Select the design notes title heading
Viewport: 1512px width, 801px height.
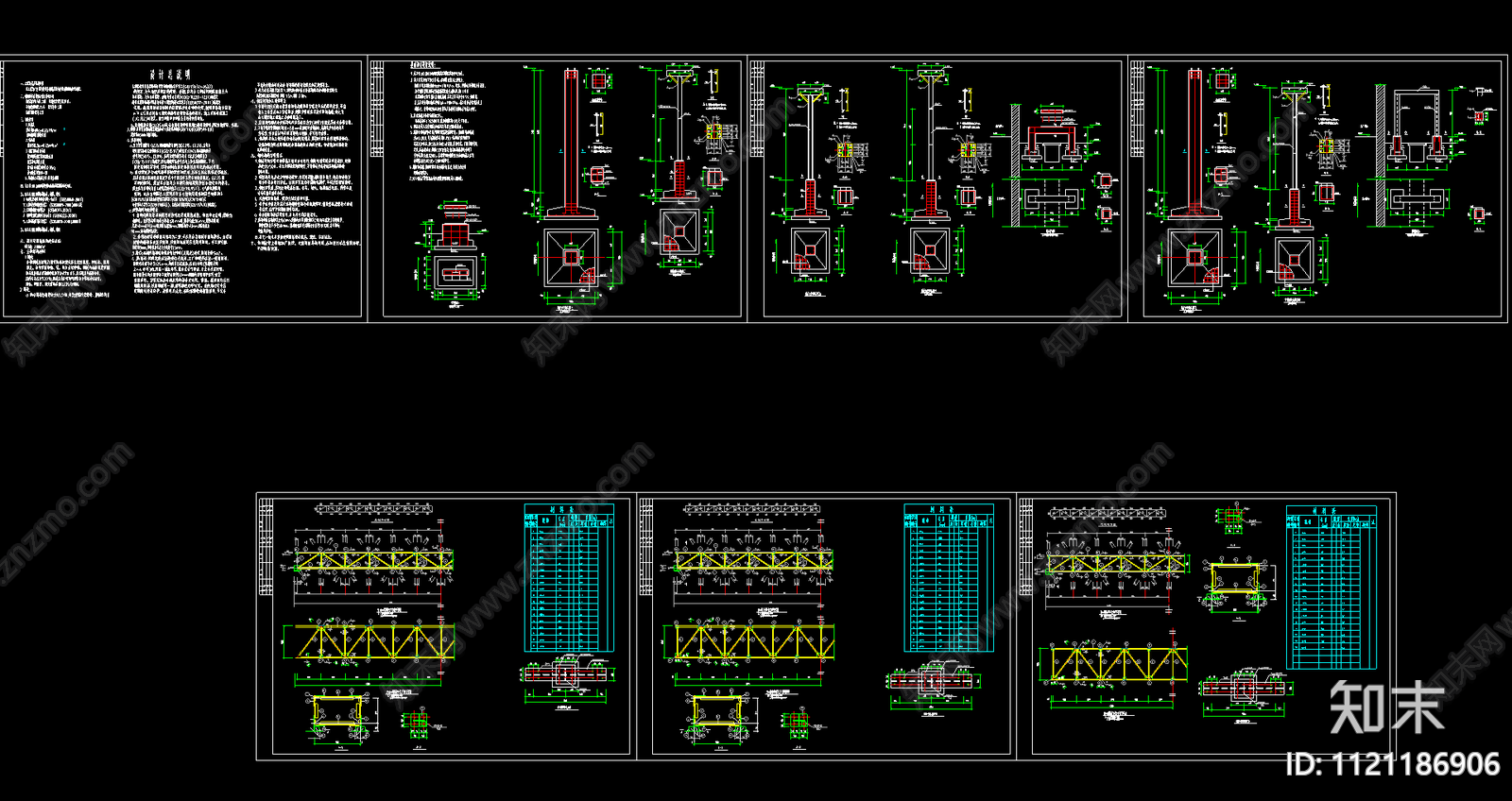(x=171, y=75)
